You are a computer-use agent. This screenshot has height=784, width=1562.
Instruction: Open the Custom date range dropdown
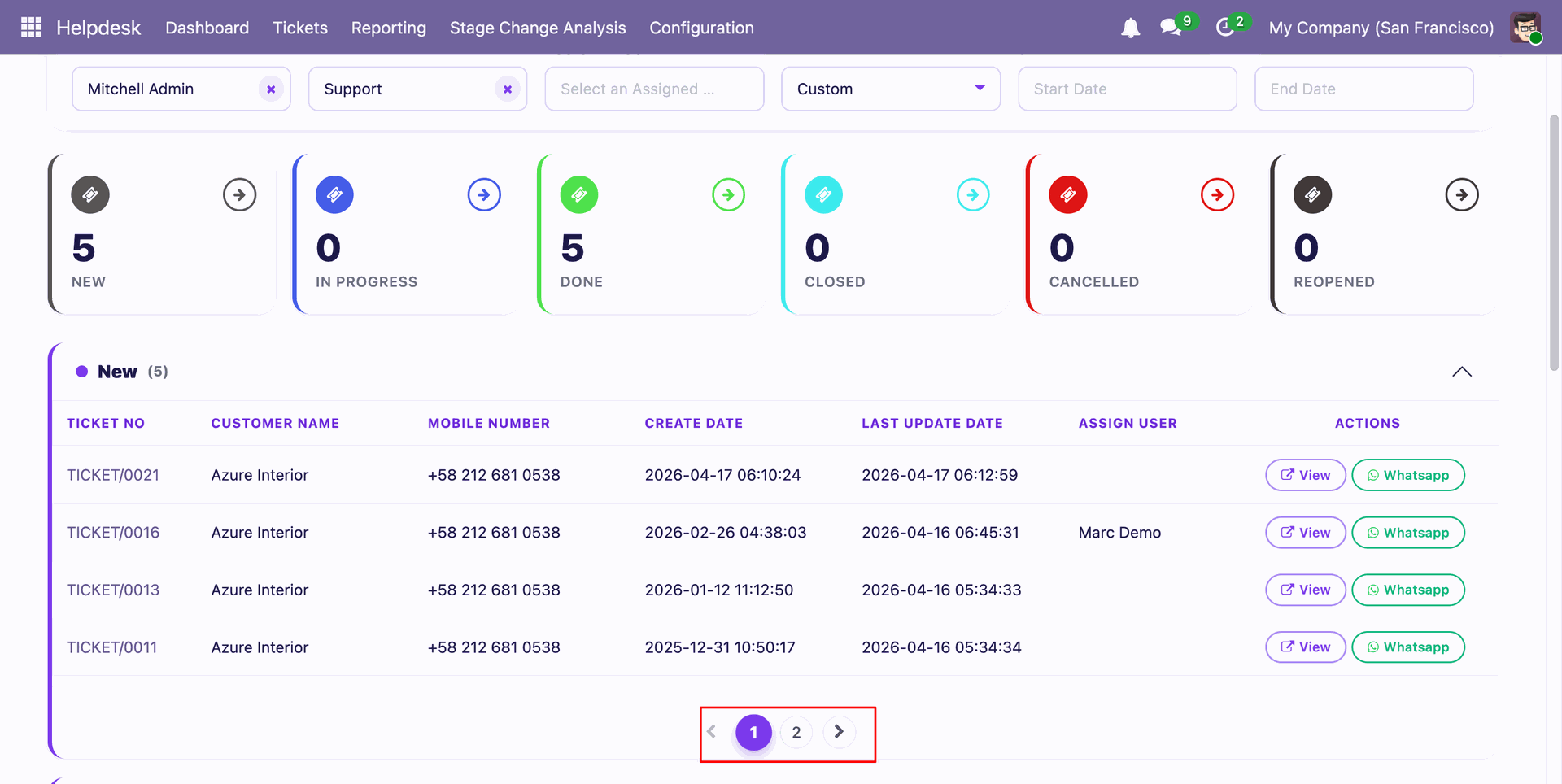(891, 89)
